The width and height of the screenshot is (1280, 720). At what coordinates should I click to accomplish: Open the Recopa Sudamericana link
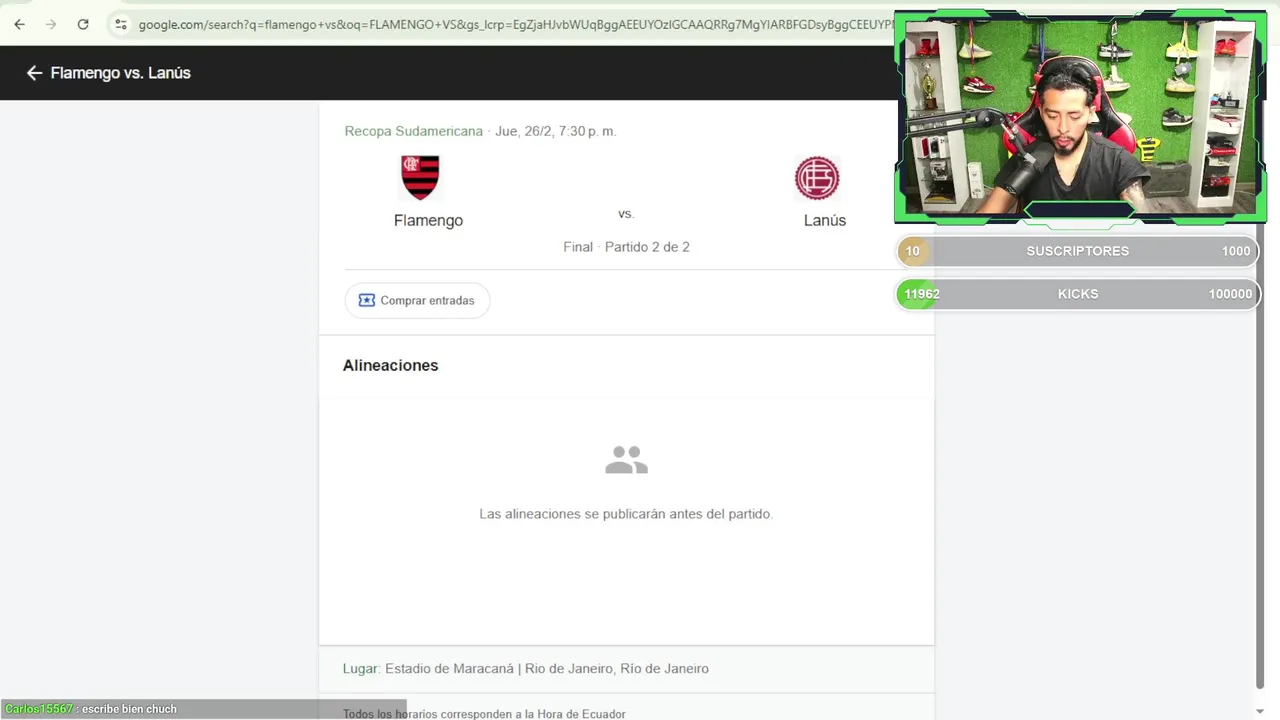coord(413,131)
